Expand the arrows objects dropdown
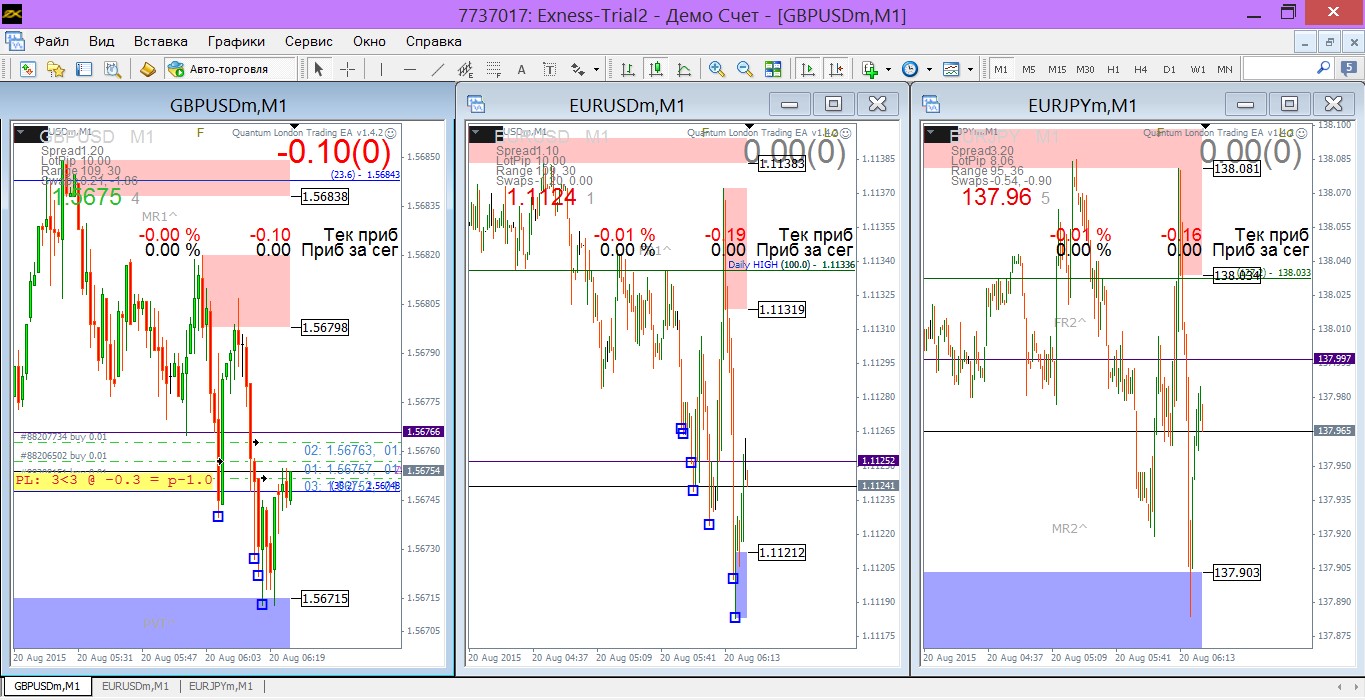The width and height of the screenshot is (1365, 700). pyautogui.click(x=596, y=69)
